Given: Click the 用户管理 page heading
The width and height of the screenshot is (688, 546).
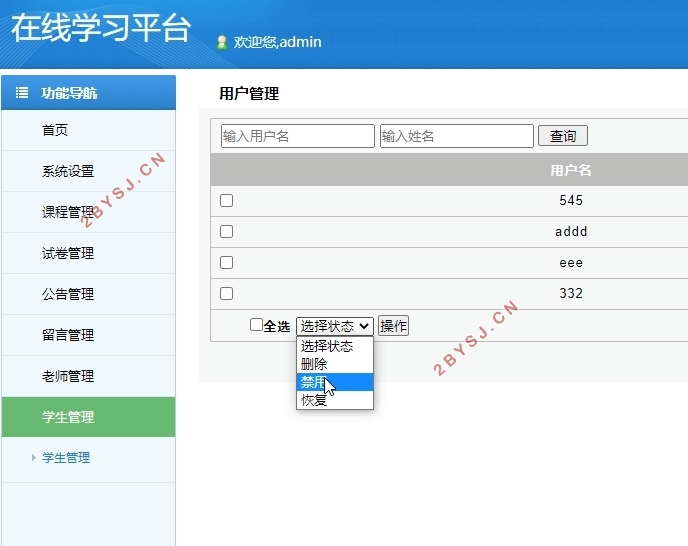Looking at the screenshot, I should (249, 93).
